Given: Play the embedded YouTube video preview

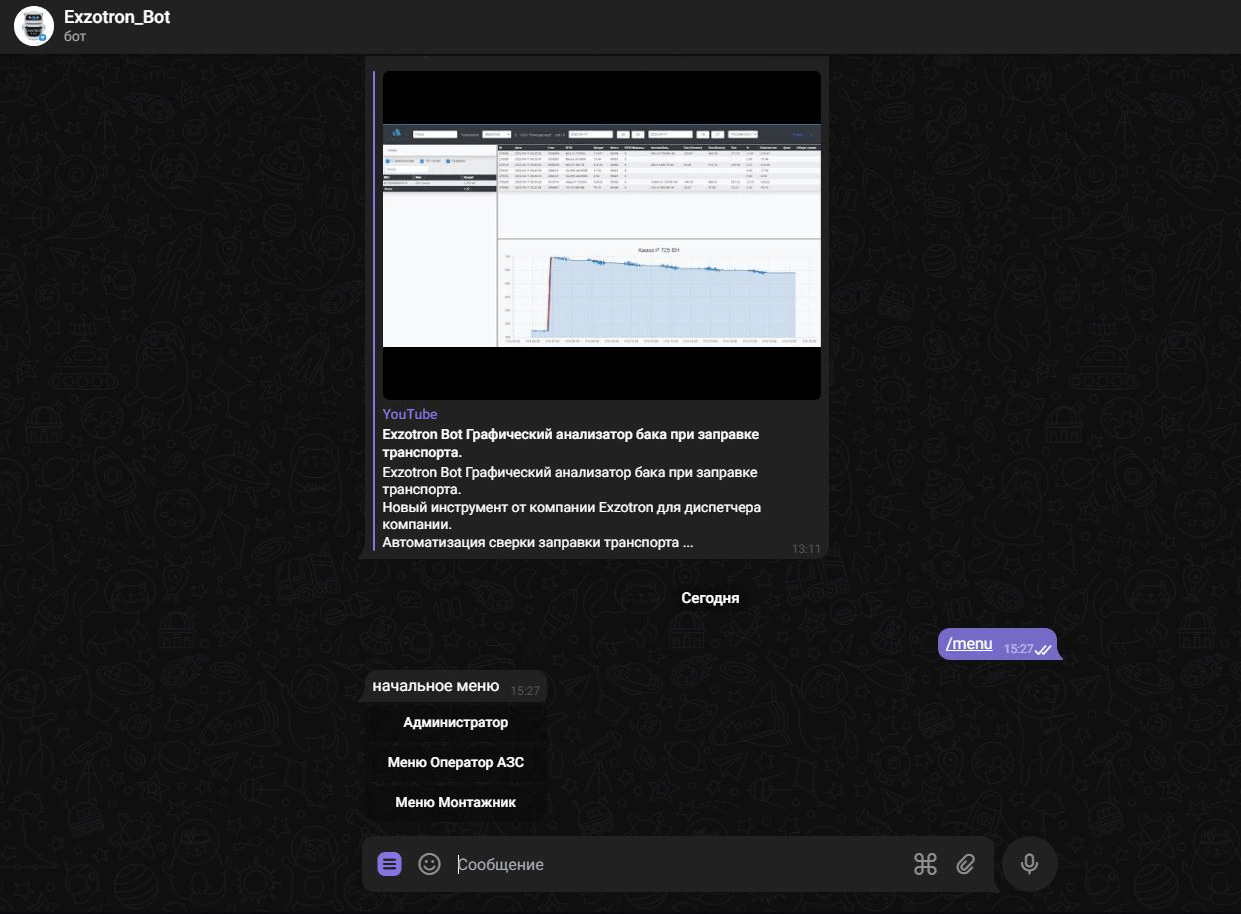Looking at the screenshot, I should click(x=601, y=232).
